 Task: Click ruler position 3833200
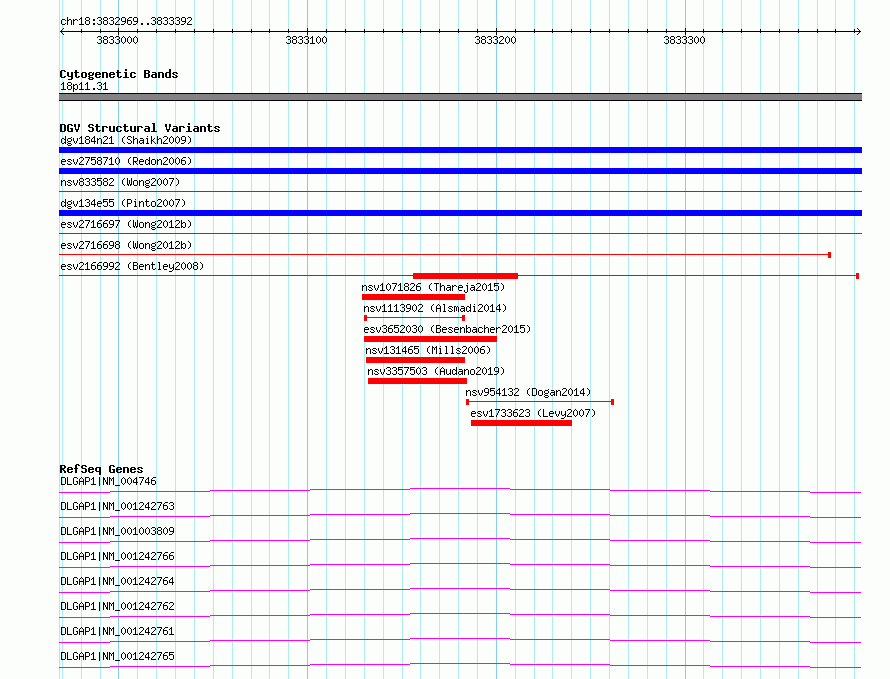coord(496,40)
